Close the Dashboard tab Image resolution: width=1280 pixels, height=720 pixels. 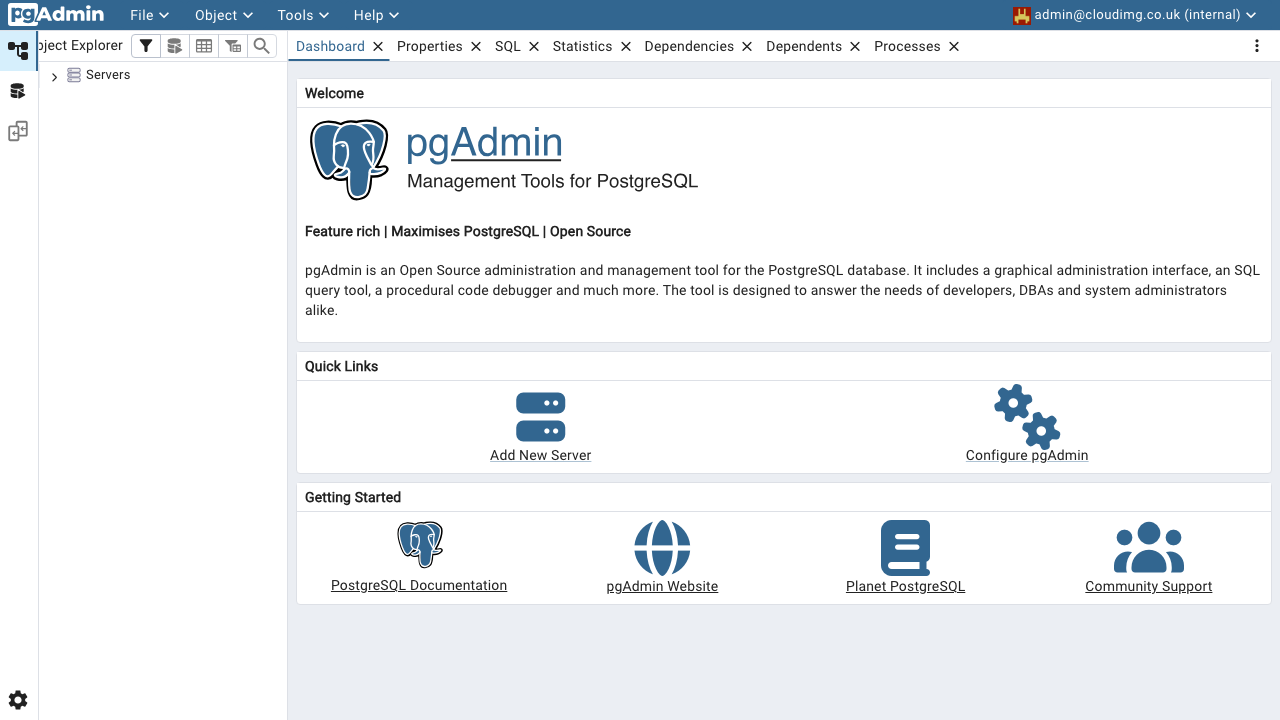[x=378, y=46]
